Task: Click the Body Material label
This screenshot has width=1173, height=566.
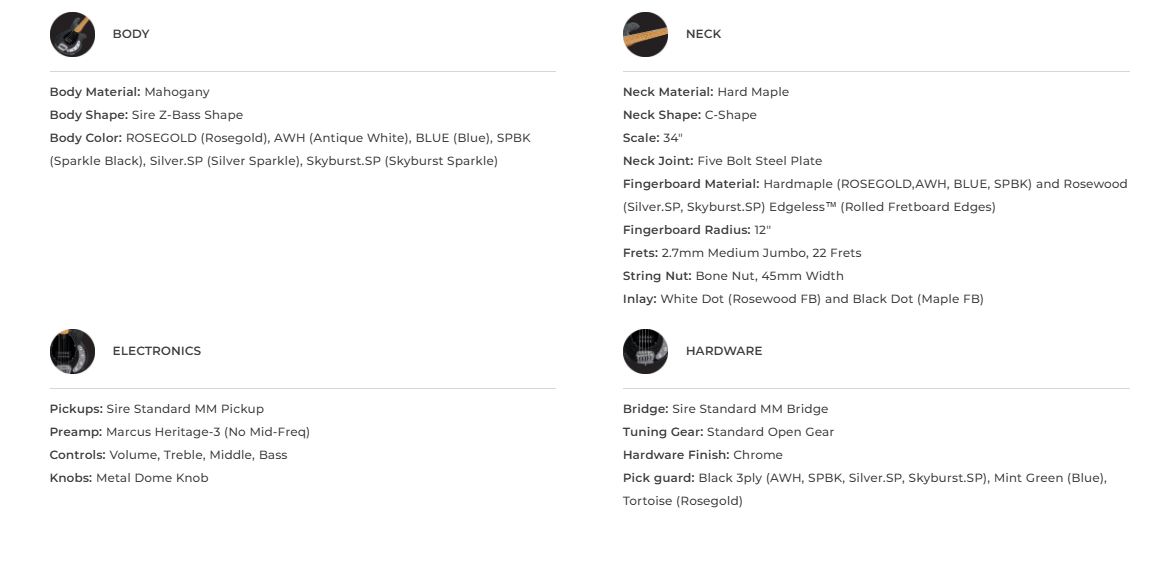Action: [95, 92]
